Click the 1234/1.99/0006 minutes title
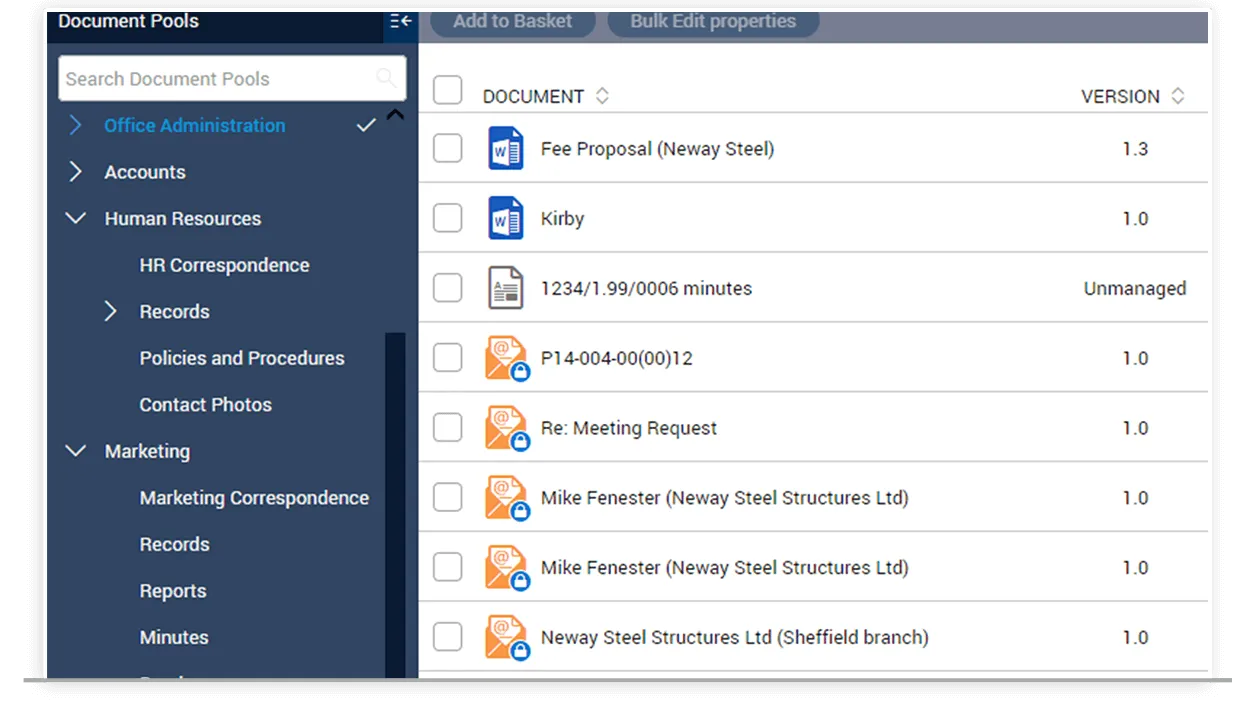This screenshot has height=713, width=1251. click(x=646, y=288)
